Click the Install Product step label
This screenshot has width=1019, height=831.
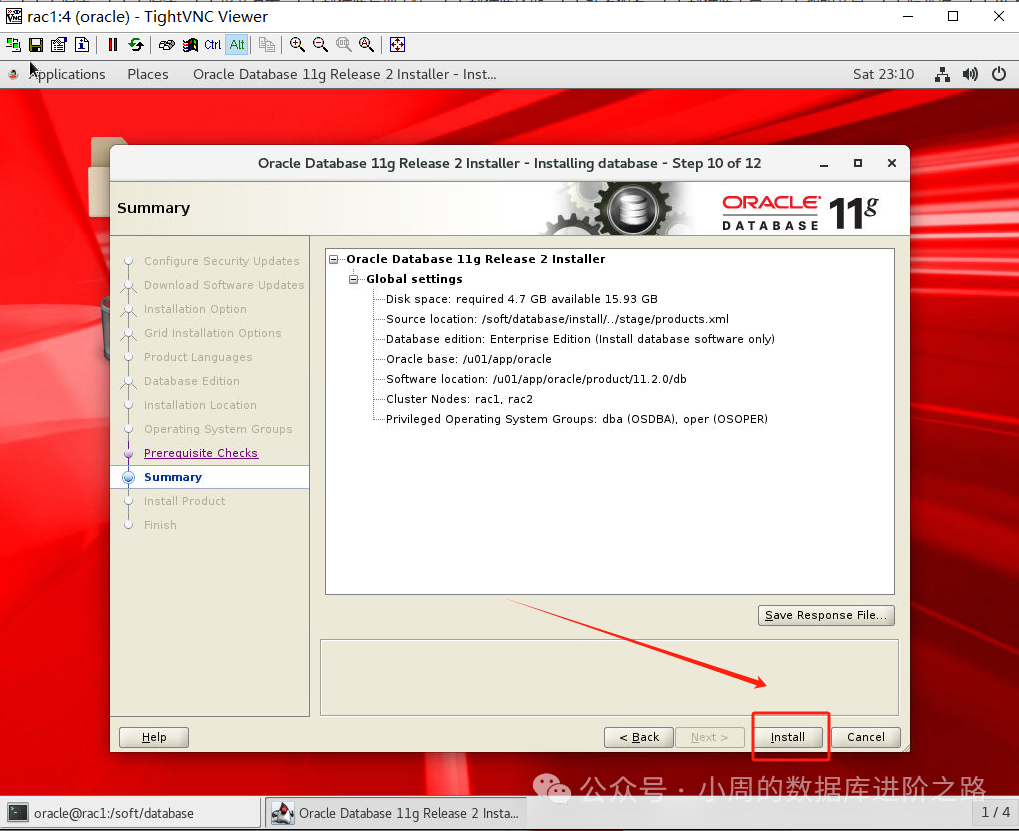click(x=185, y=501)
